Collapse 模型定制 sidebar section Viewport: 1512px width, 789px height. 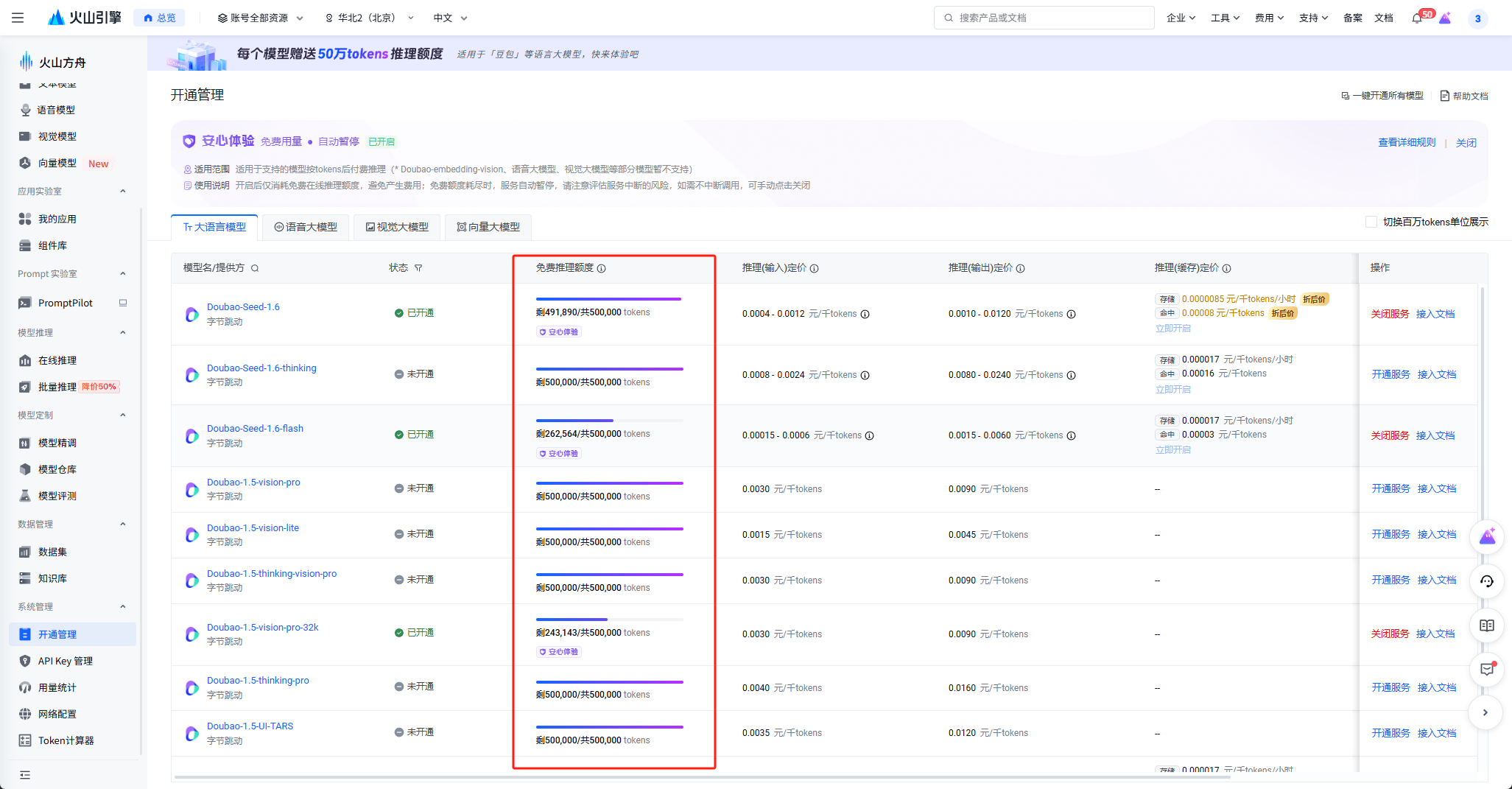point(123,415)
